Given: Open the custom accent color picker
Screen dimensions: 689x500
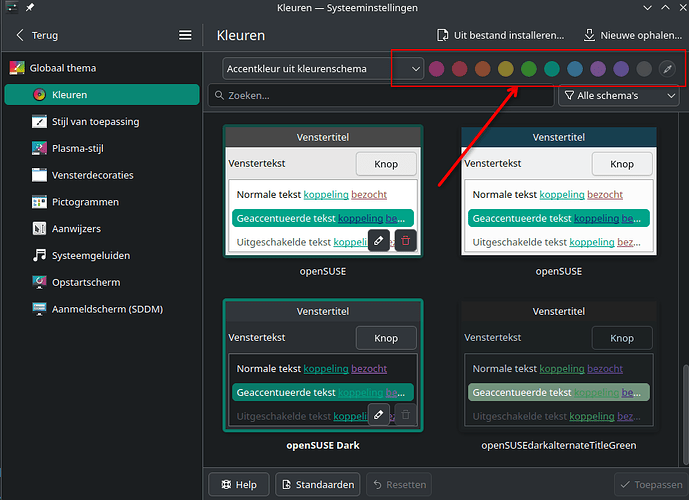Looking at the screenshot, I should (x=667, y=69).
